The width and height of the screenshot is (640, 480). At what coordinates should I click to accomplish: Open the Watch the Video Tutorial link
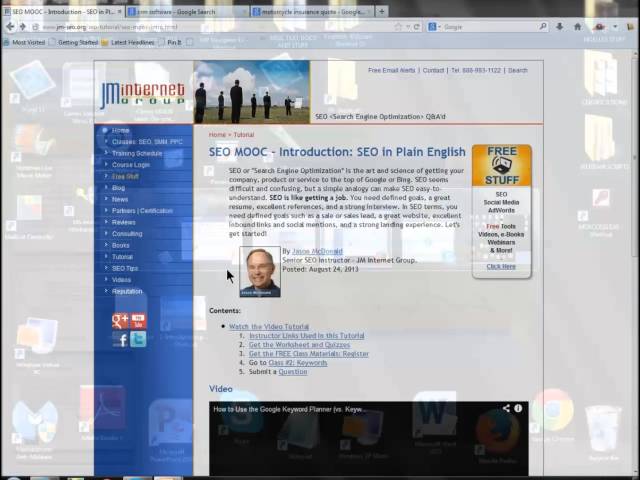coord(269,327)
